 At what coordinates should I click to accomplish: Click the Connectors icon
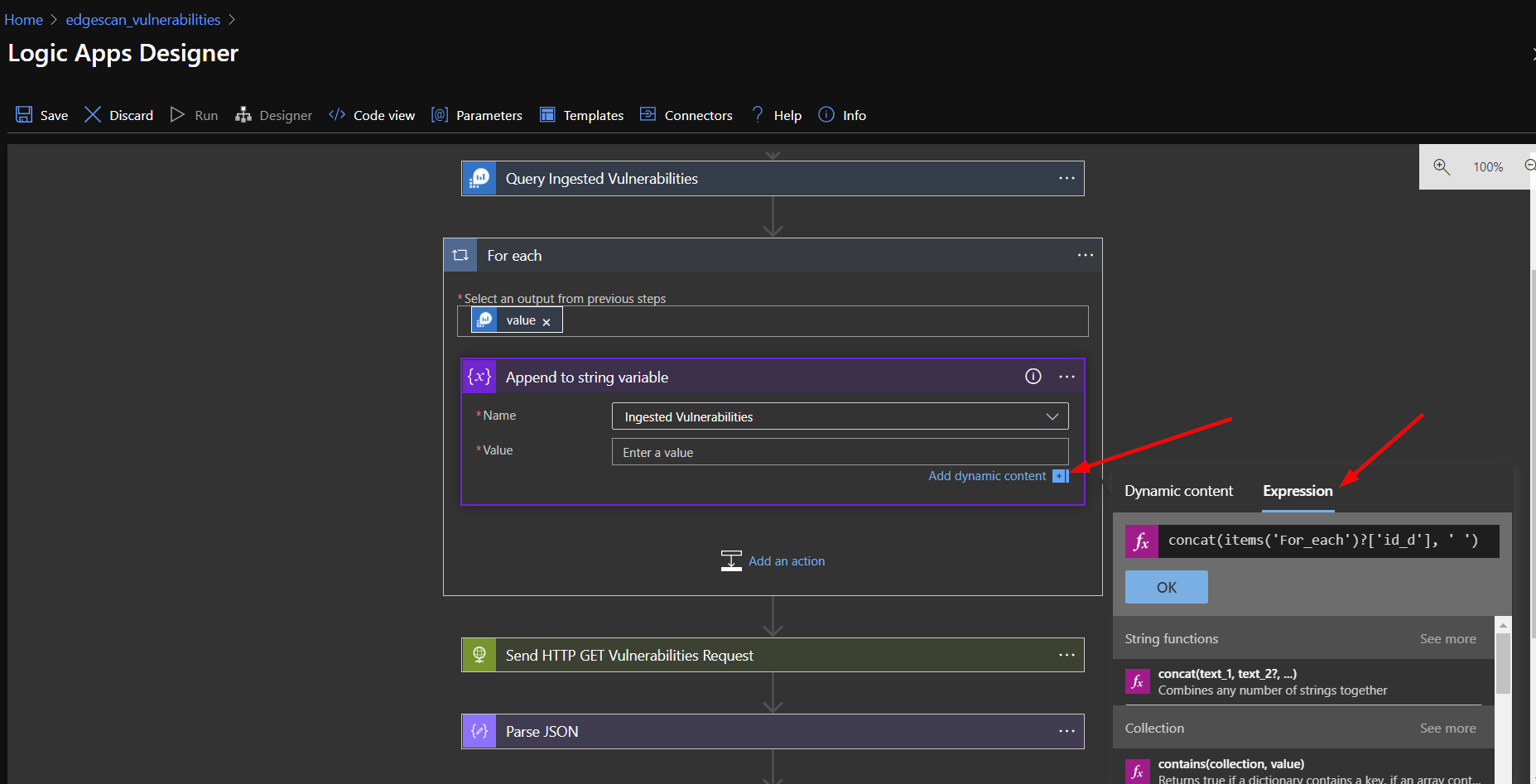(648, 114)
